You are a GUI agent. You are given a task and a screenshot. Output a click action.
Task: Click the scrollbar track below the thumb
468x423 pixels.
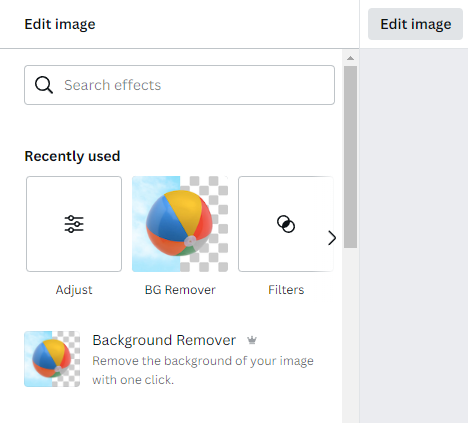coord(350,333)
